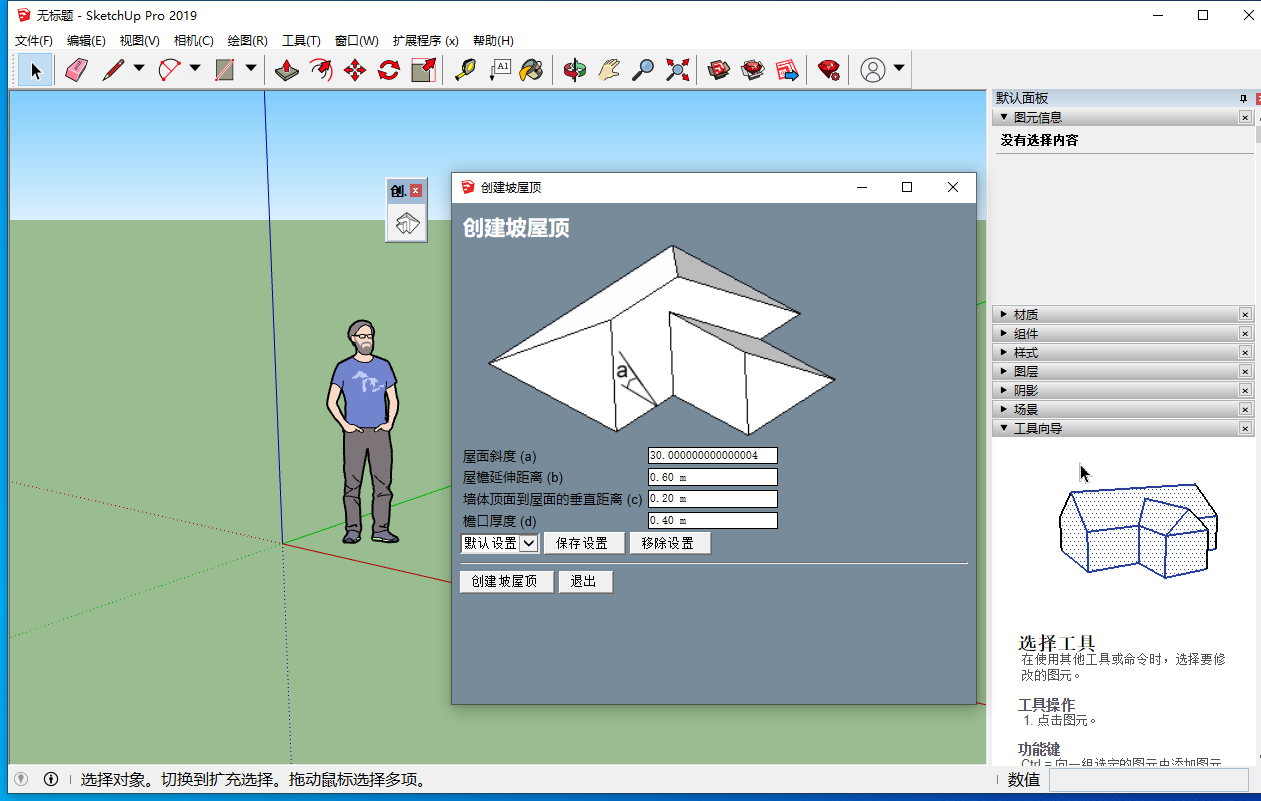The height and width of the screenshot is (801, 1261).
Task: Activate the Push/Pull tool
Action: (287, 70)
